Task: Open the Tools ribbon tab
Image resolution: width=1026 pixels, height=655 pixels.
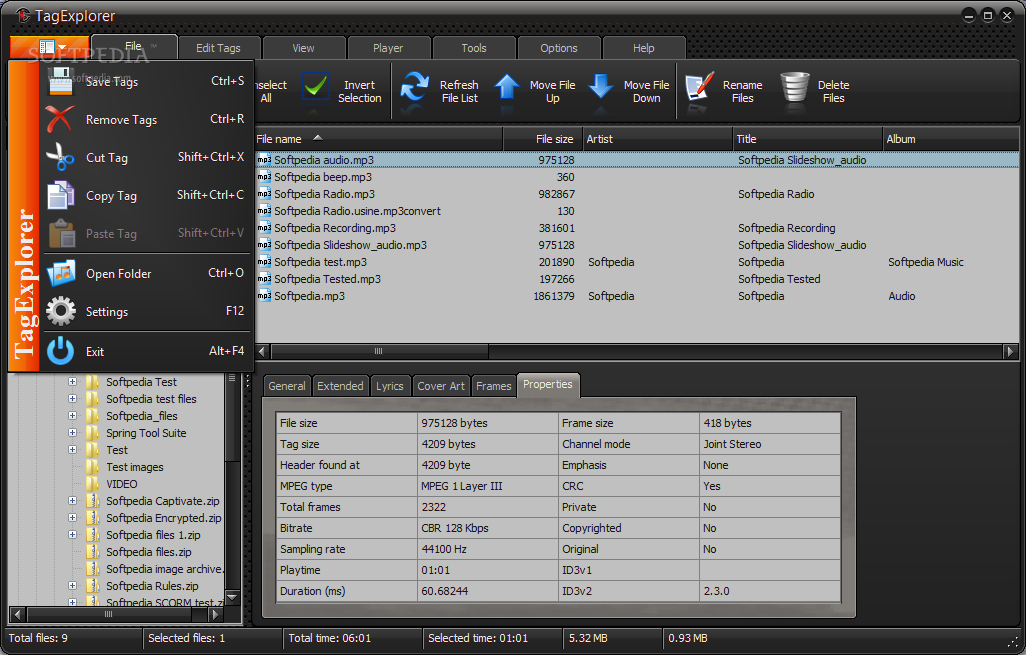Action: pos(474,48)
